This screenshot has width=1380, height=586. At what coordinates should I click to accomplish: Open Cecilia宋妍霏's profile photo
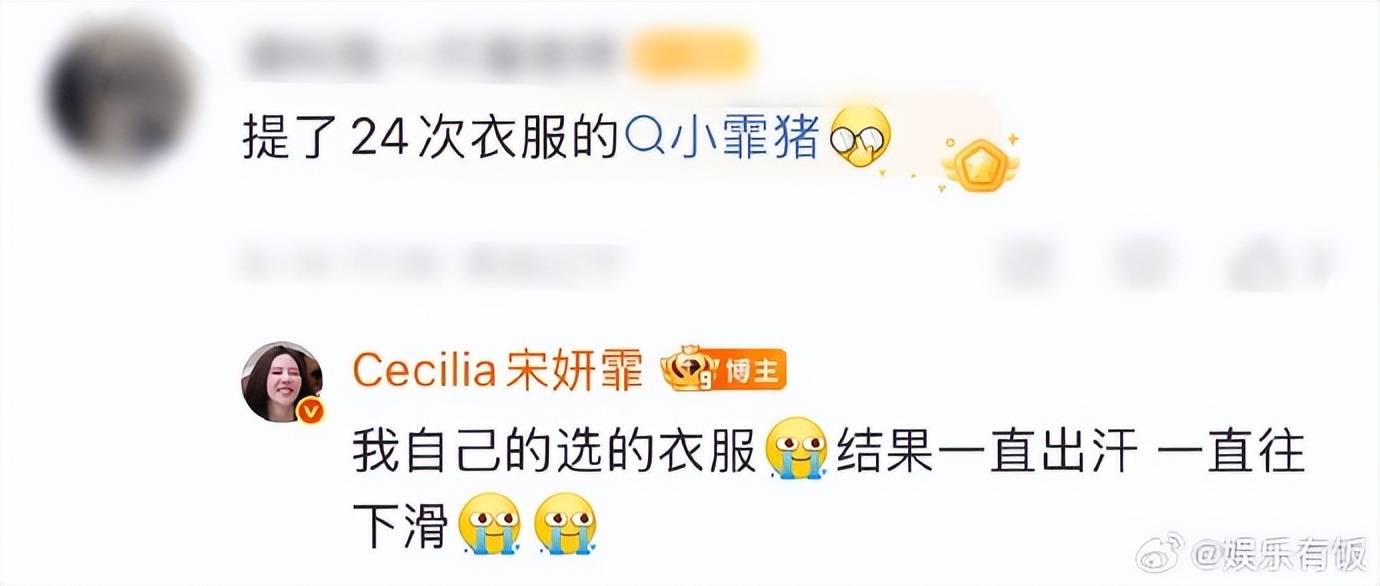[x=283, y=382]
